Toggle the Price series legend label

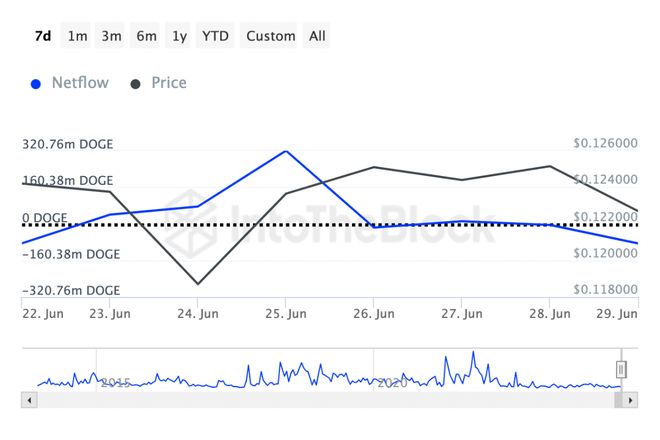pyautogui.click(x=168, y=83)
